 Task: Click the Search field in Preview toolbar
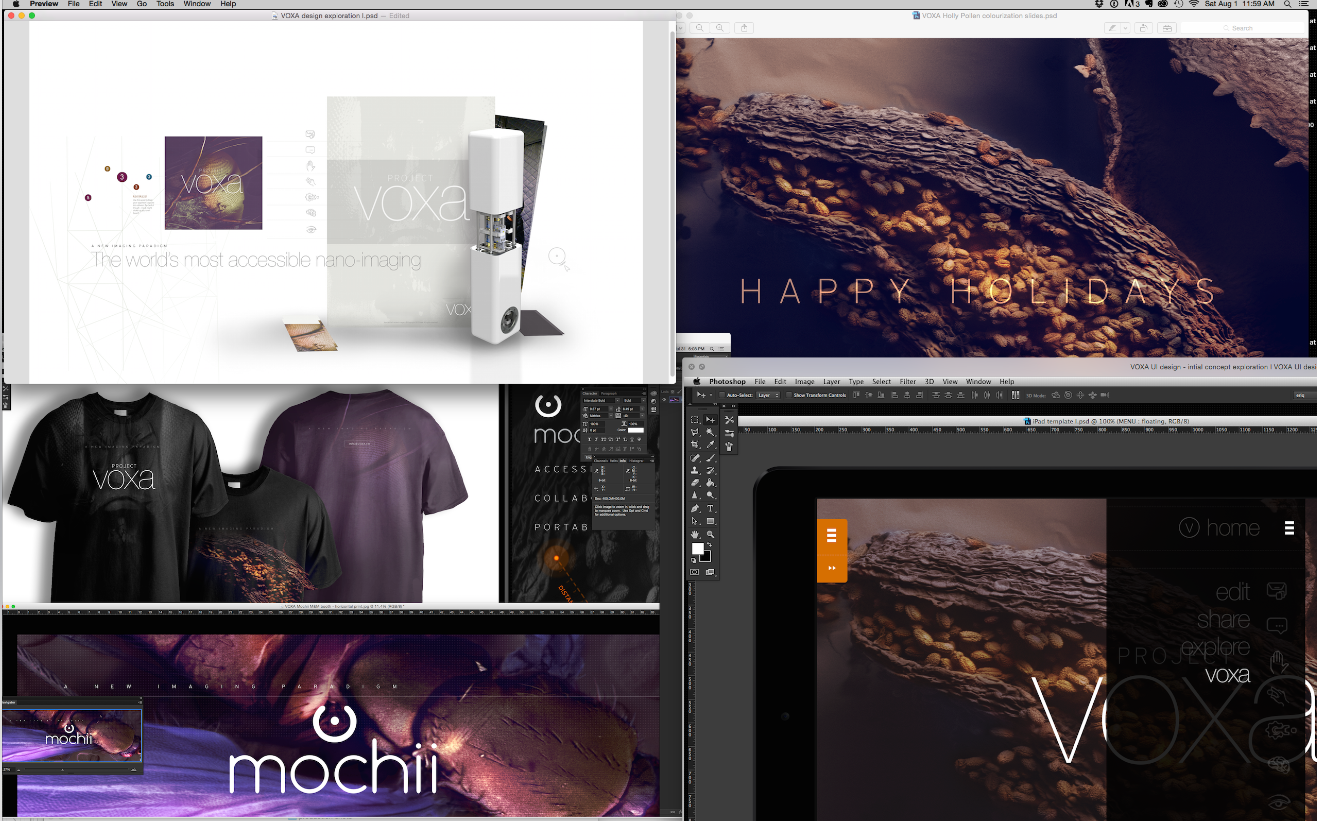pyautogui.click(x=1242, y=28)
